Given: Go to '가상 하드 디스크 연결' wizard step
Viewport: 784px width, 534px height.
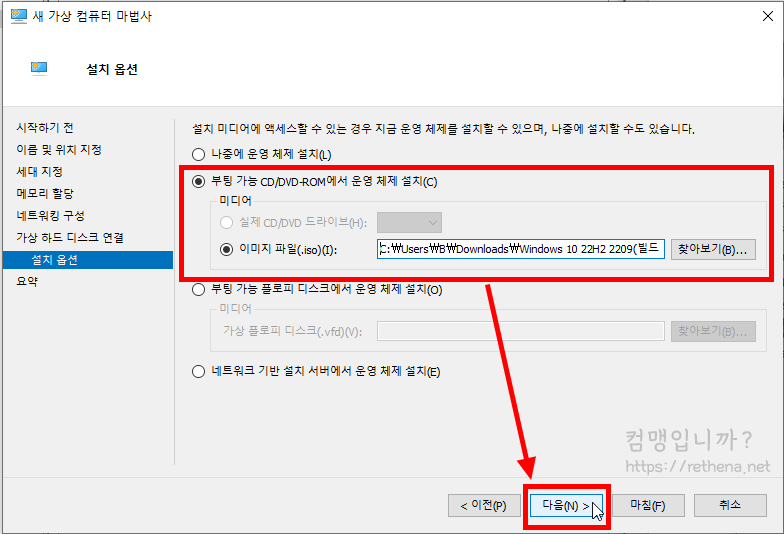Looking at the screenshot, I should pyautogui.click(x=70, y=238).
